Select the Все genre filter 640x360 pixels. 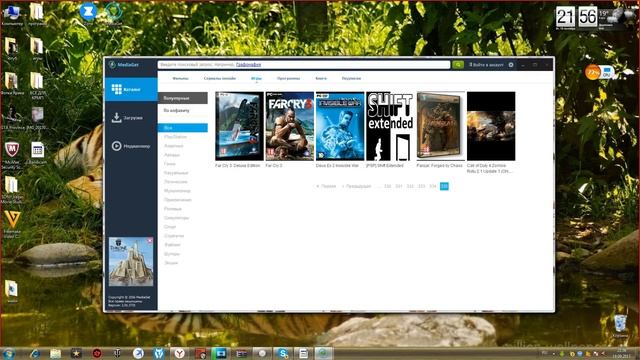coord(182,128)
